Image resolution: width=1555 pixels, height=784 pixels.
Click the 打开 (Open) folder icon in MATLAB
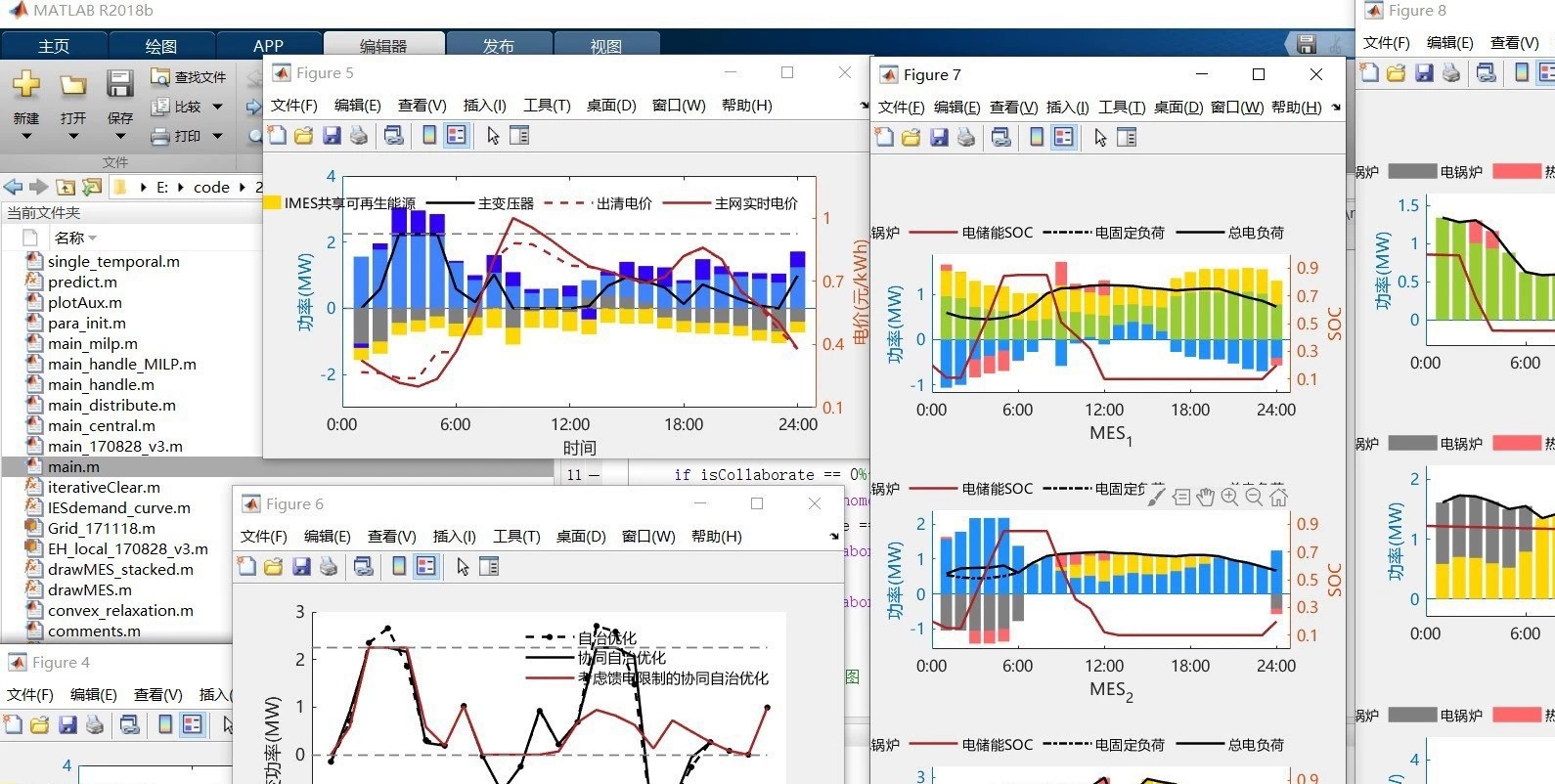72,85
